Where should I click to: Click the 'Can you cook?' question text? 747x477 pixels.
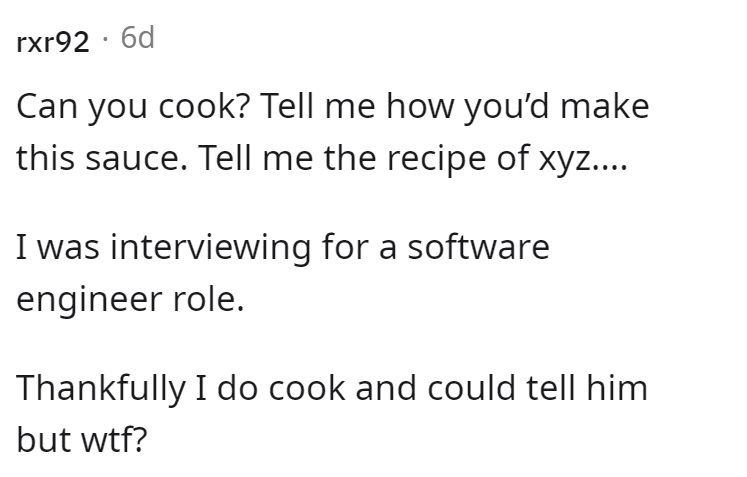pos(133,106)
